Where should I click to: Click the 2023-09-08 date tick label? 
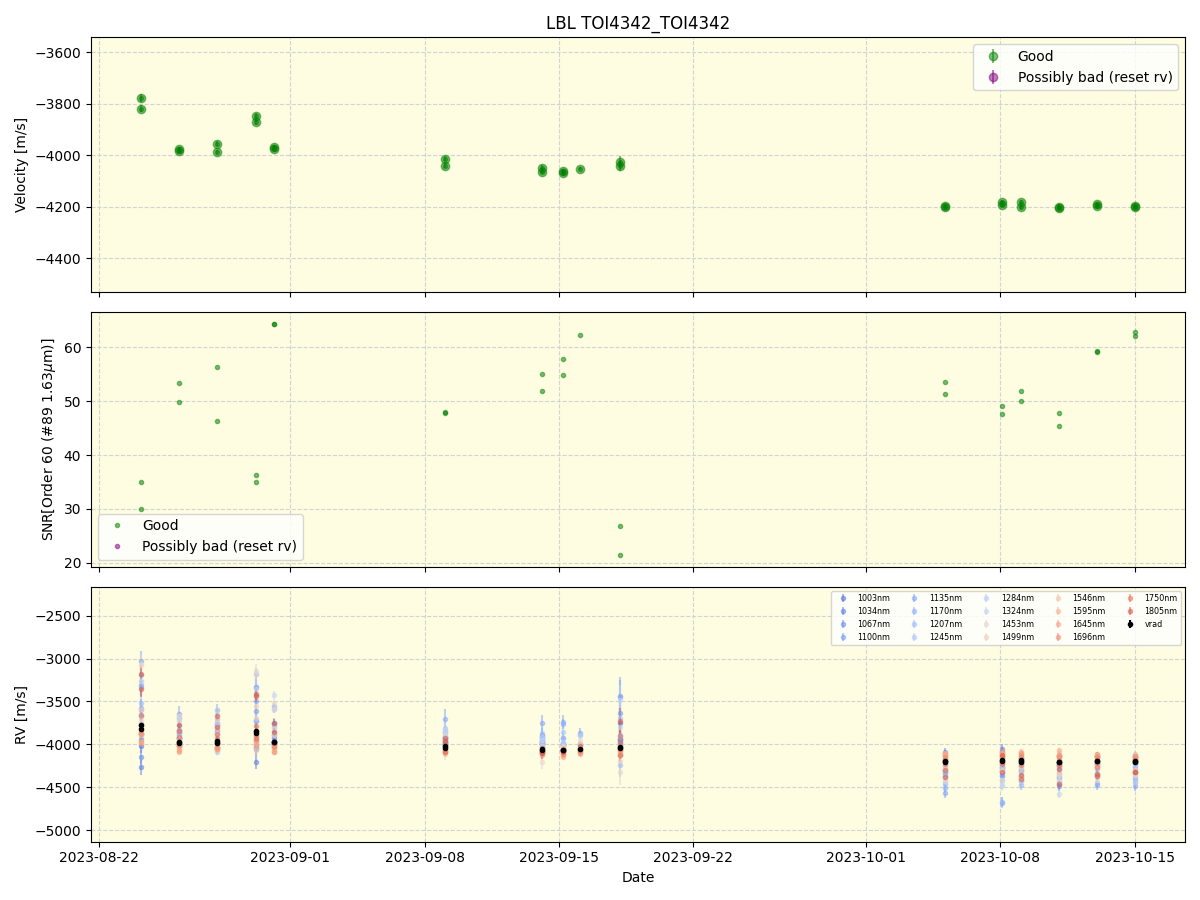[x=425, y=857]
